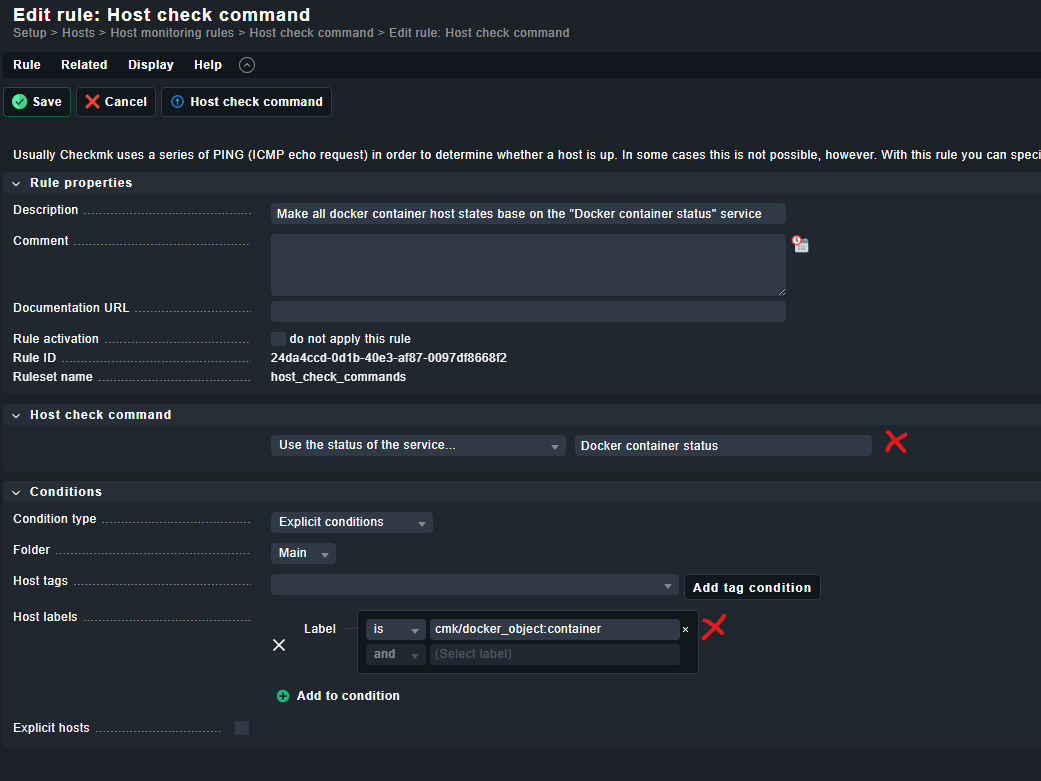Image resolution: width=1041 pixels, height=781 pixels.
Task: Click the red X beside the docker_object label
Action: point(713,627)
